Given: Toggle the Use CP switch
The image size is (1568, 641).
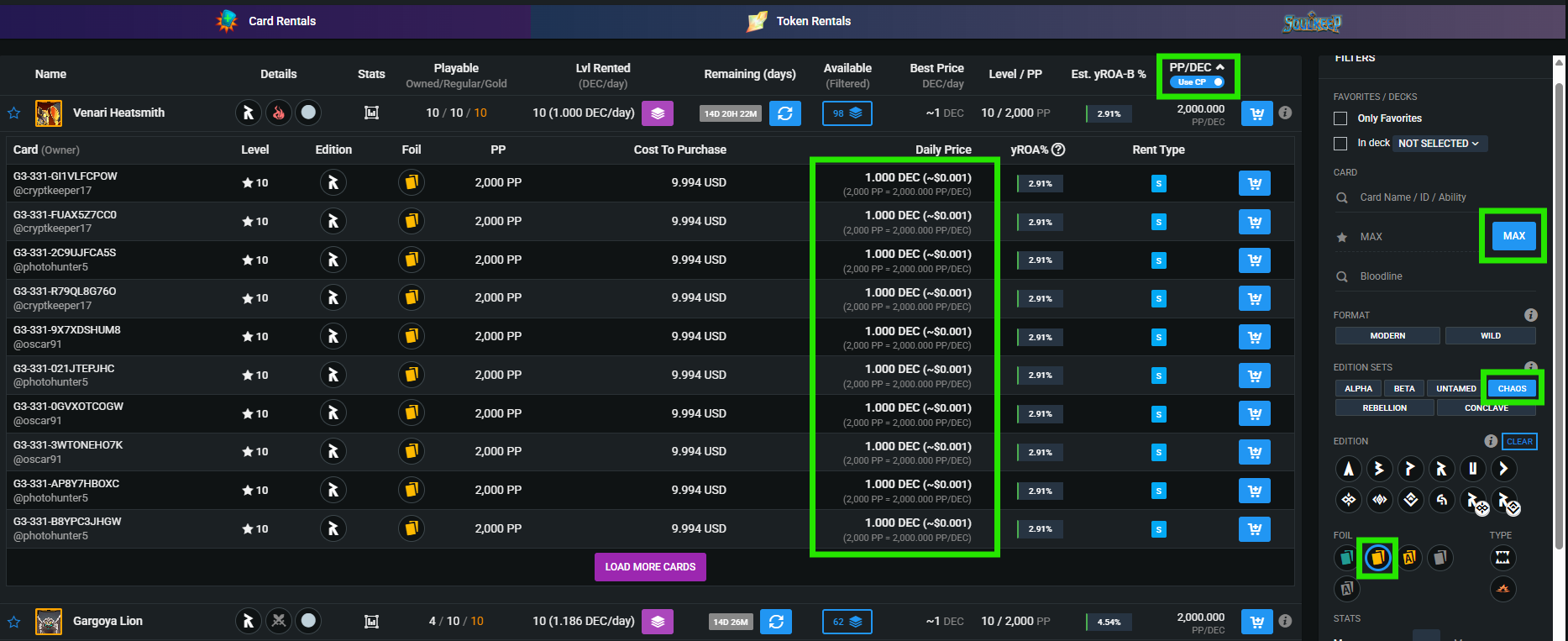Looking at the screenshot, I should (x=1197, y=82).
